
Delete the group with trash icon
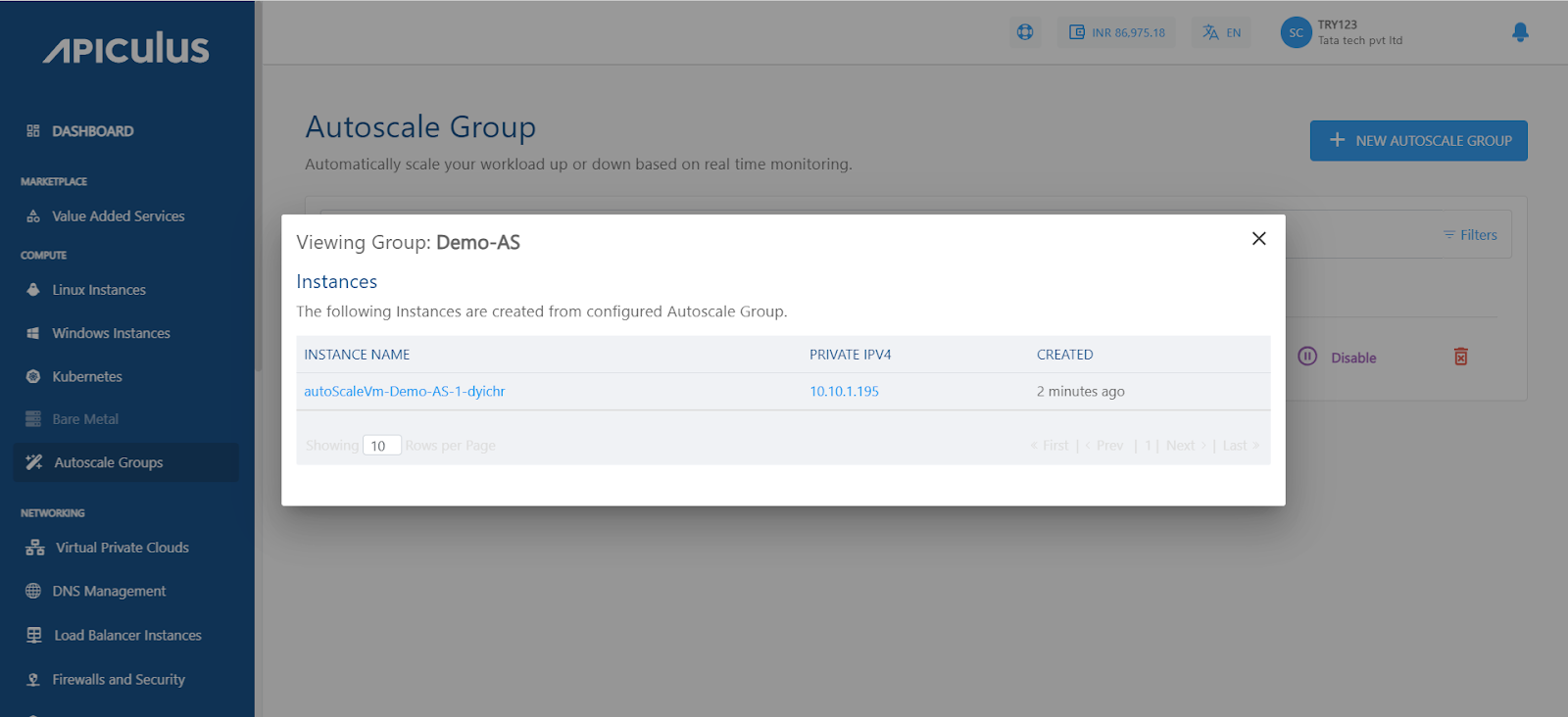(x=1460, y=357)
